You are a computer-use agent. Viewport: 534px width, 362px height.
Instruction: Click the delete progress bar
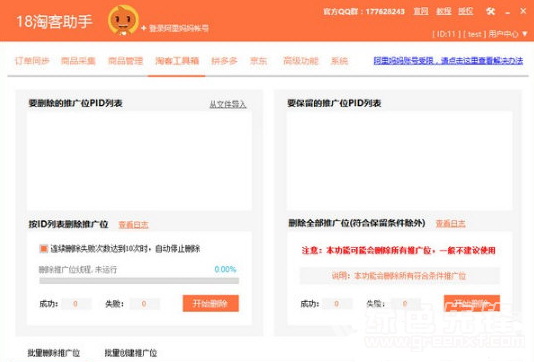tap(139, 281)
